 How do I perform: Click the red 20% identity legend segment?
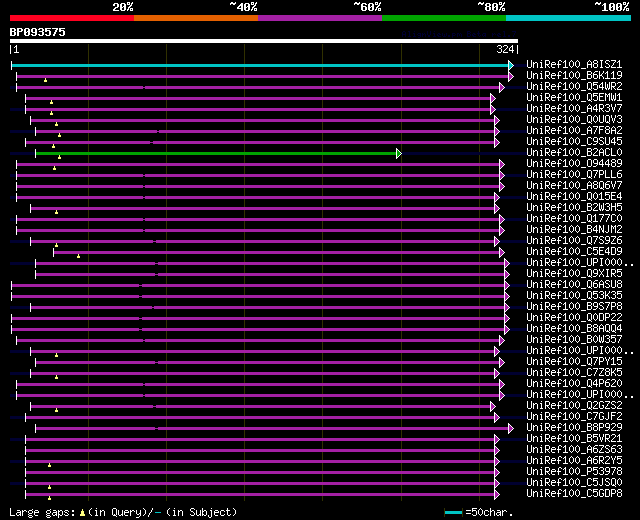[72, 18]
